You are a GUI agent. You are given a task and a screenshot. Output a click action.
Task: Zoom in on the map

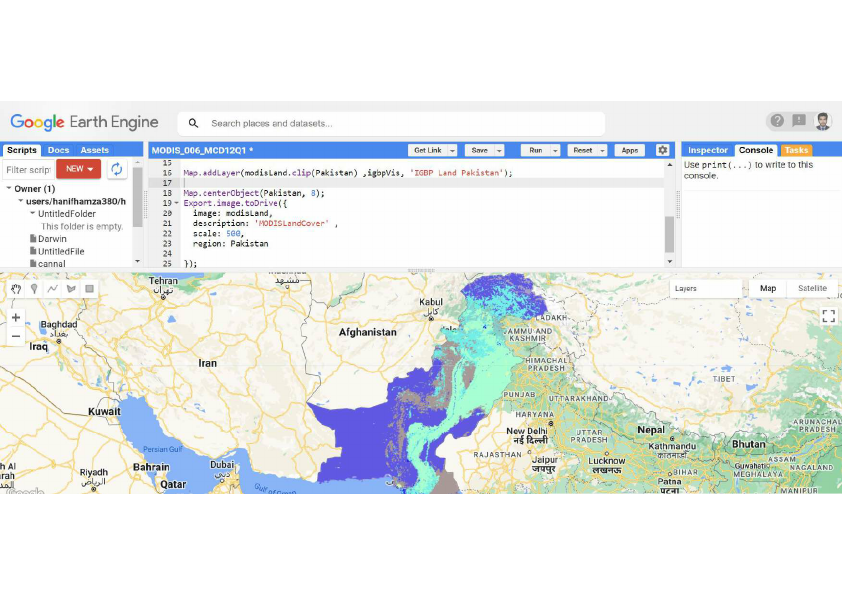tap(16, 317)
